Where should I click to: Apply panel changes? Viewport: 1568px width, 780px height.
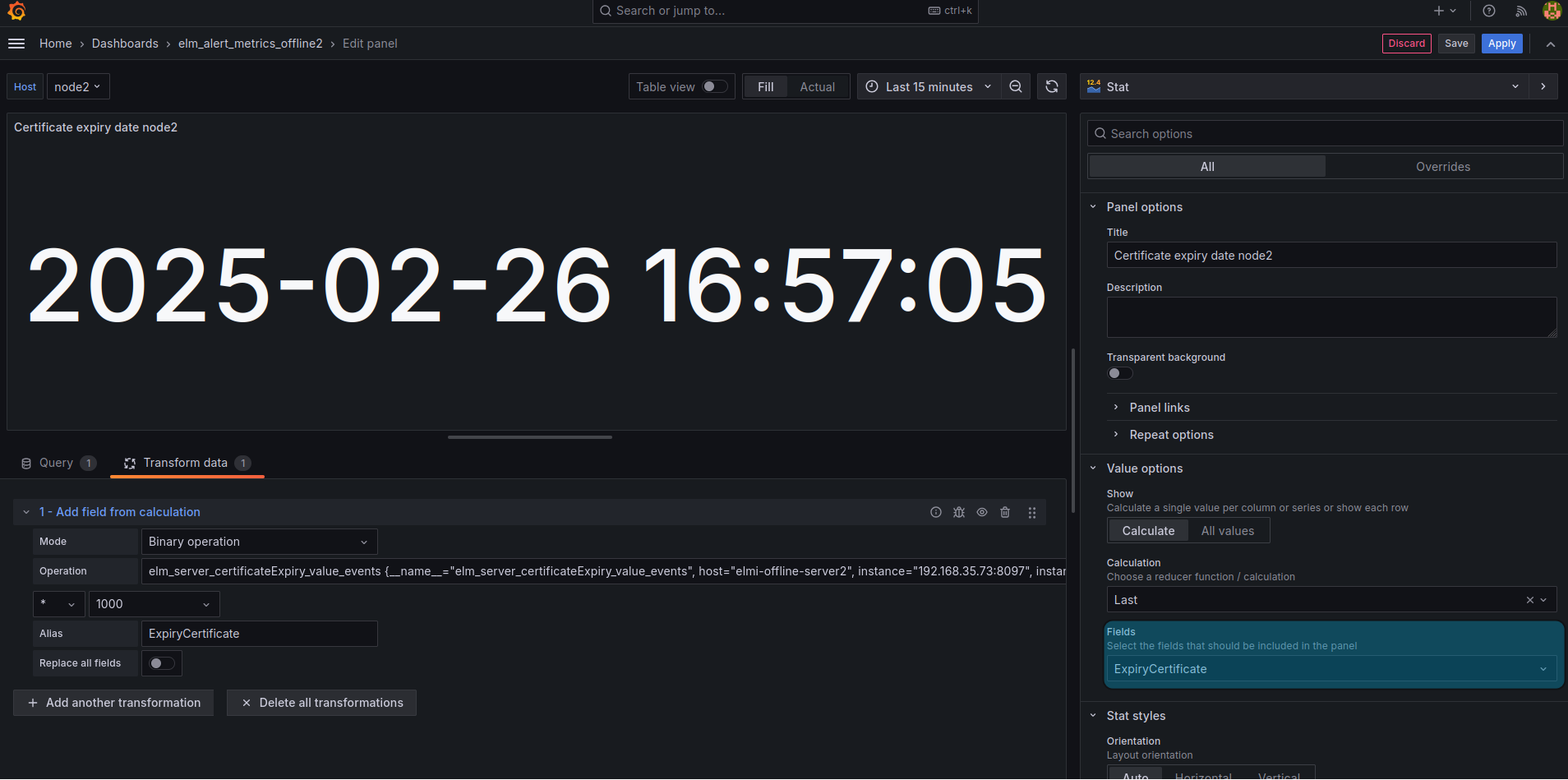1502,44
